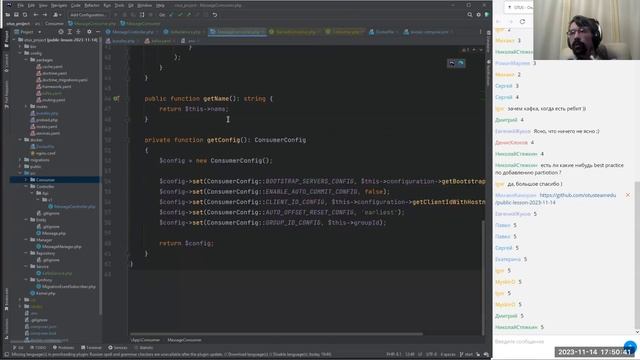Close the pinned github link message

pos(628,195)
